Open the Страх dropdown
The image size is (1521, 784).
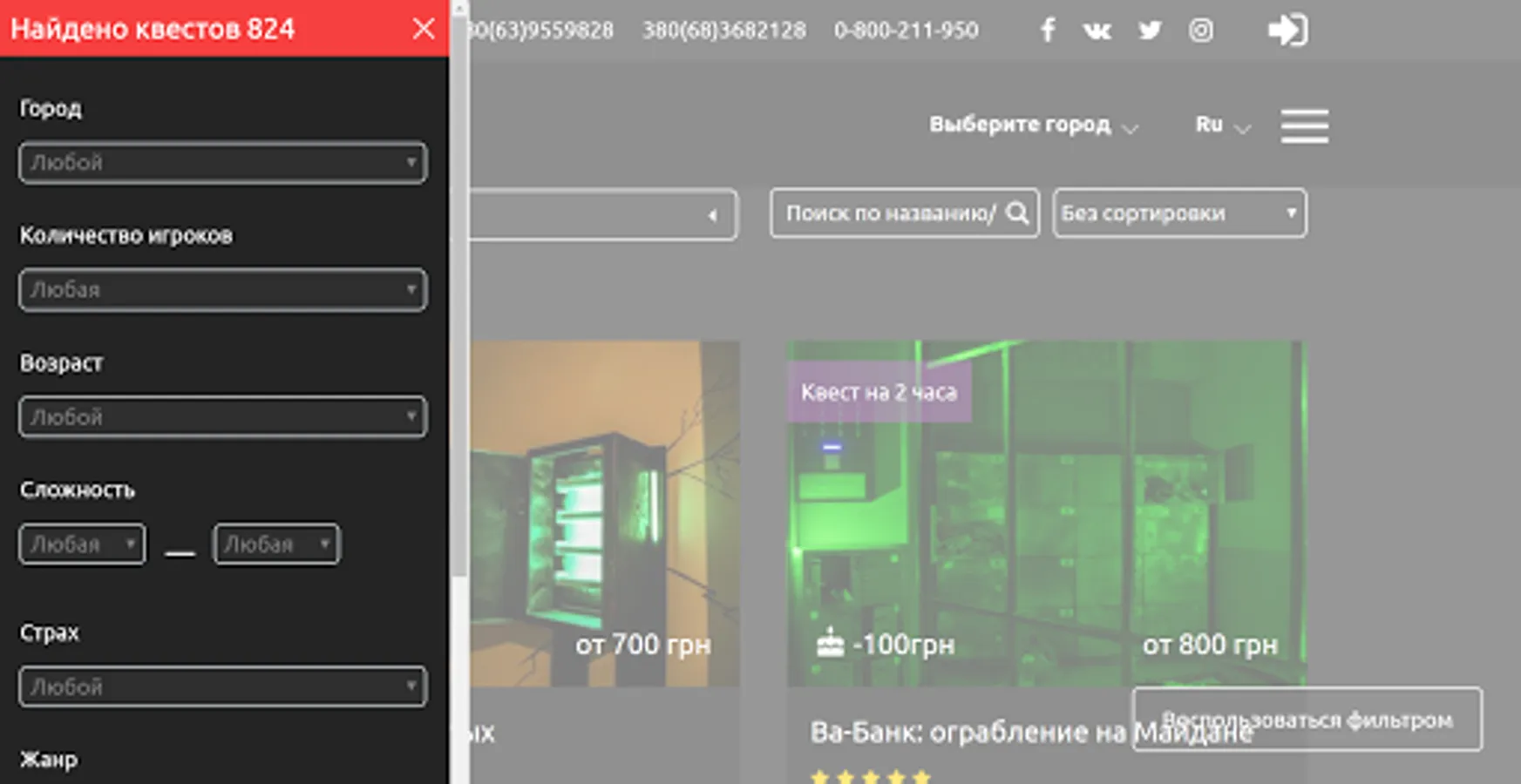222,686
